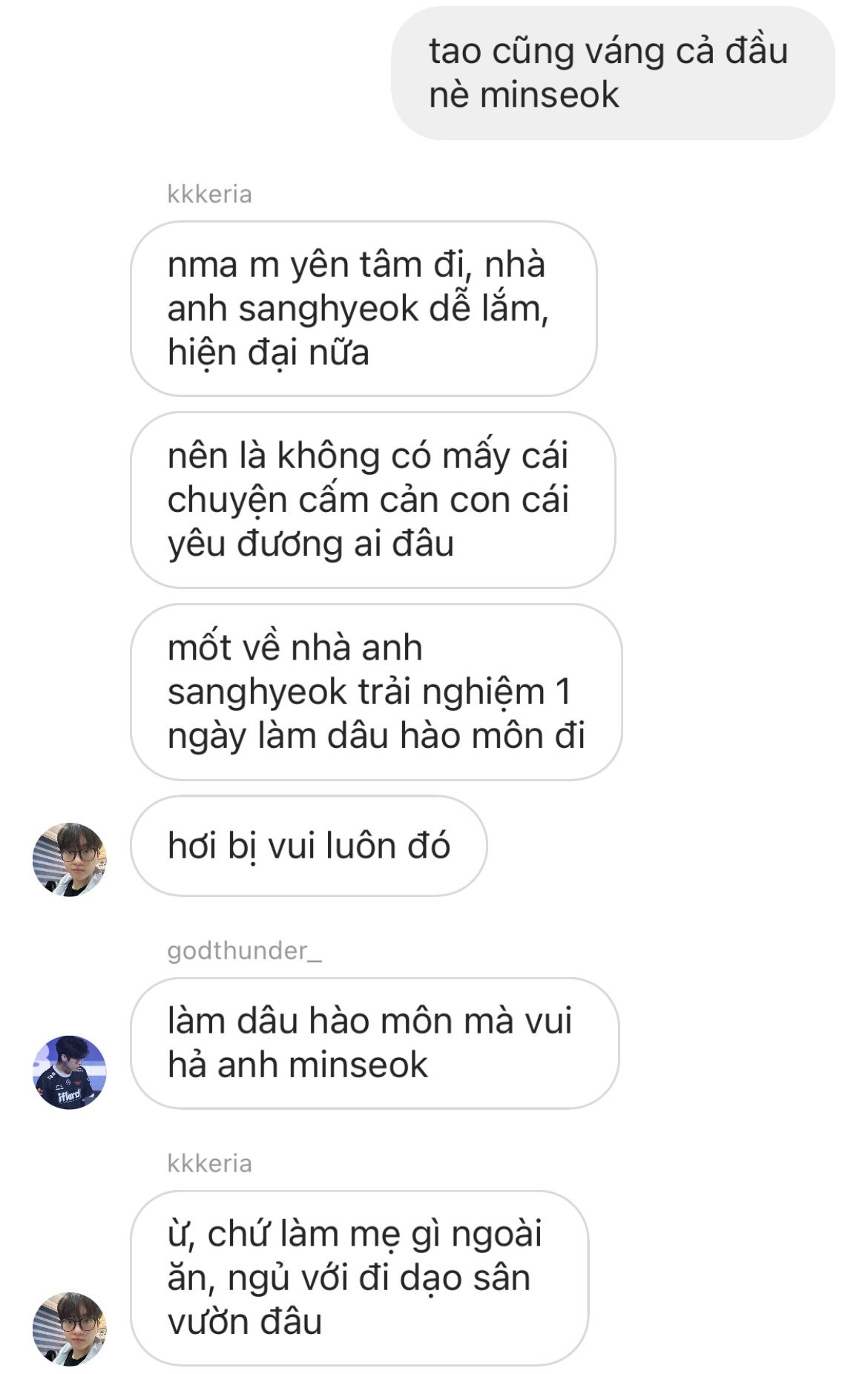Click 'chuyện cấm cản con cái' text line
Screen dimensions: 868x1374
click(x=368, y=501)
